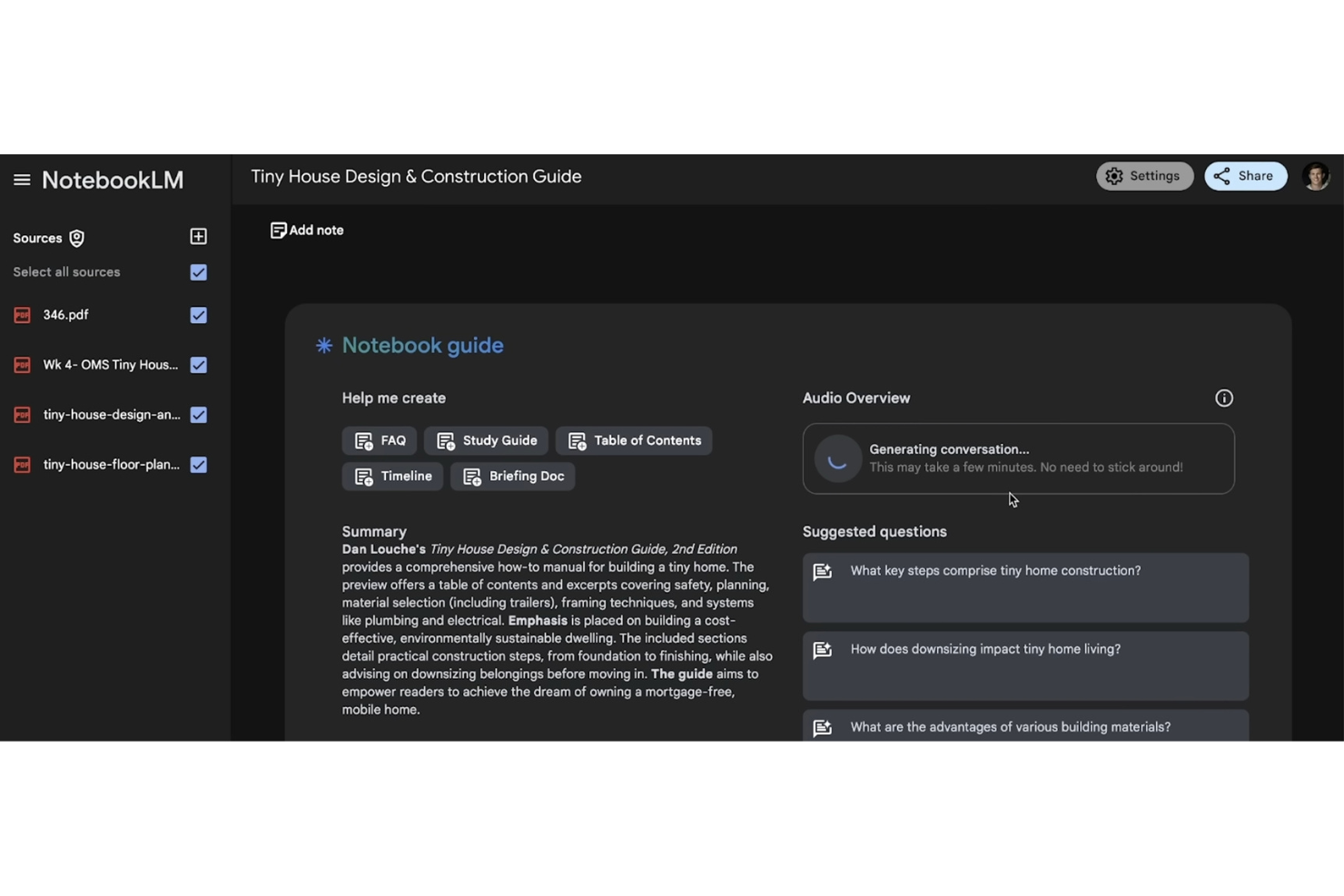Toggle the Select all sources checkbox
This screenshot has width=1344, height=896.
coord(199,272)
